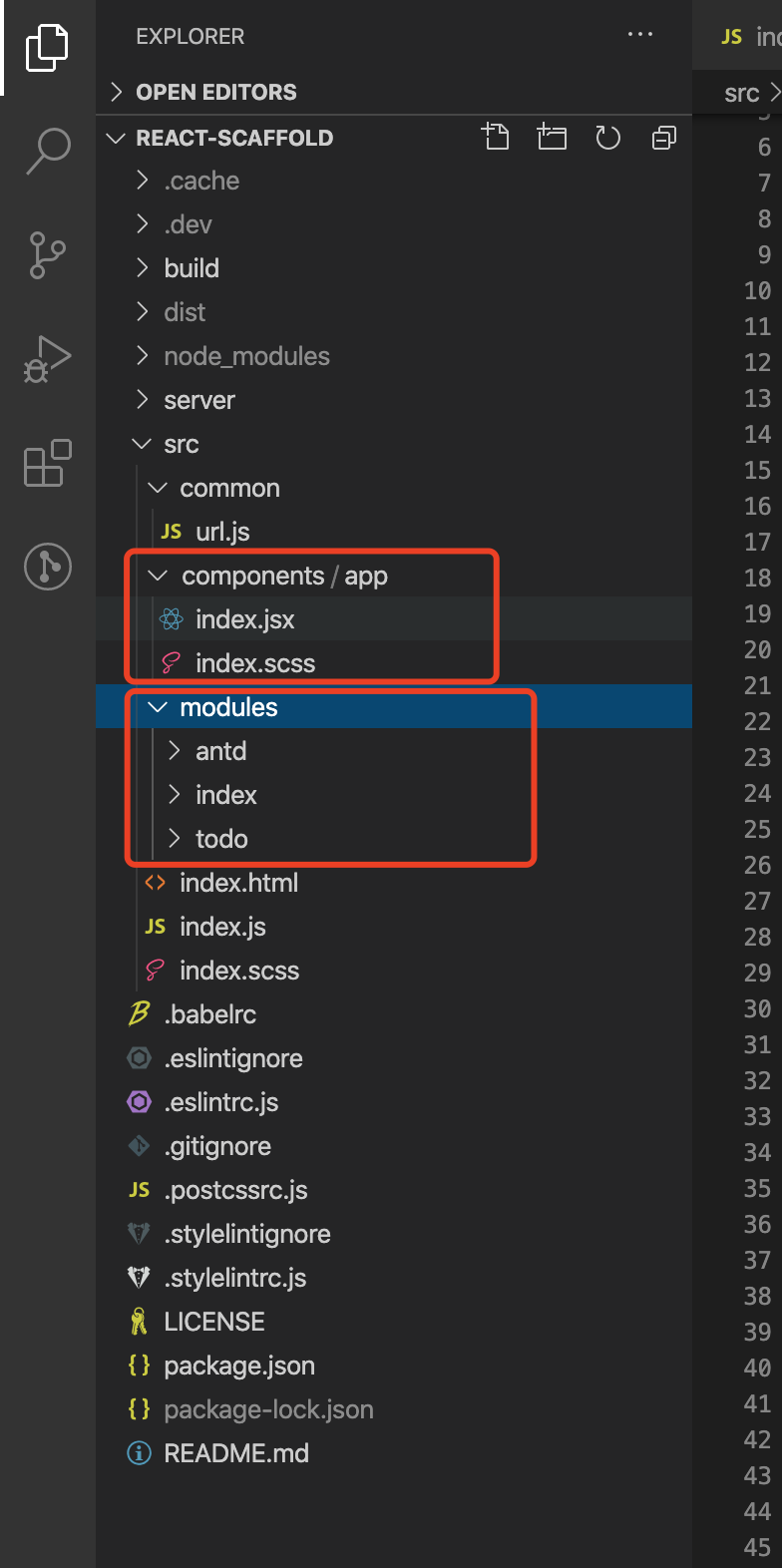Image resolution: width=782 pixels, height=1568 pixels.
Task: Expand the antd folder
Action: [220, 751]
